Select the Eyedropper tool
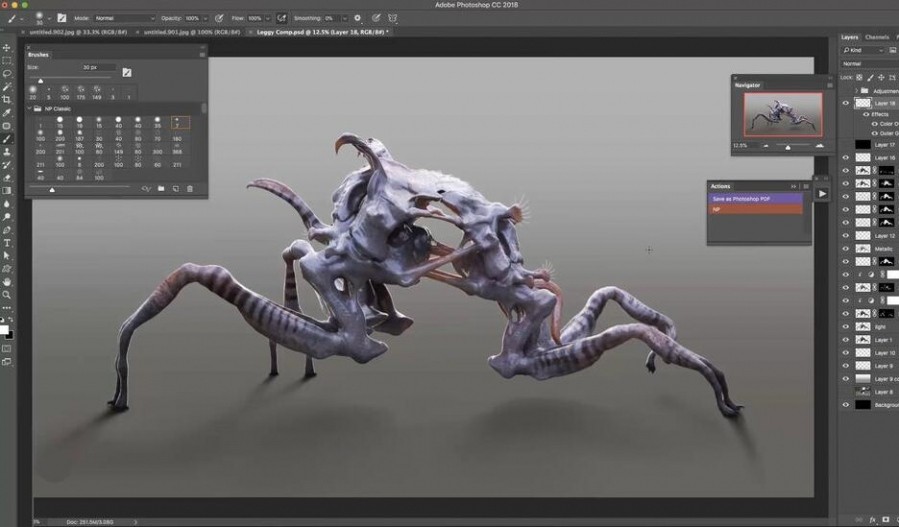 tap(7, 113)
